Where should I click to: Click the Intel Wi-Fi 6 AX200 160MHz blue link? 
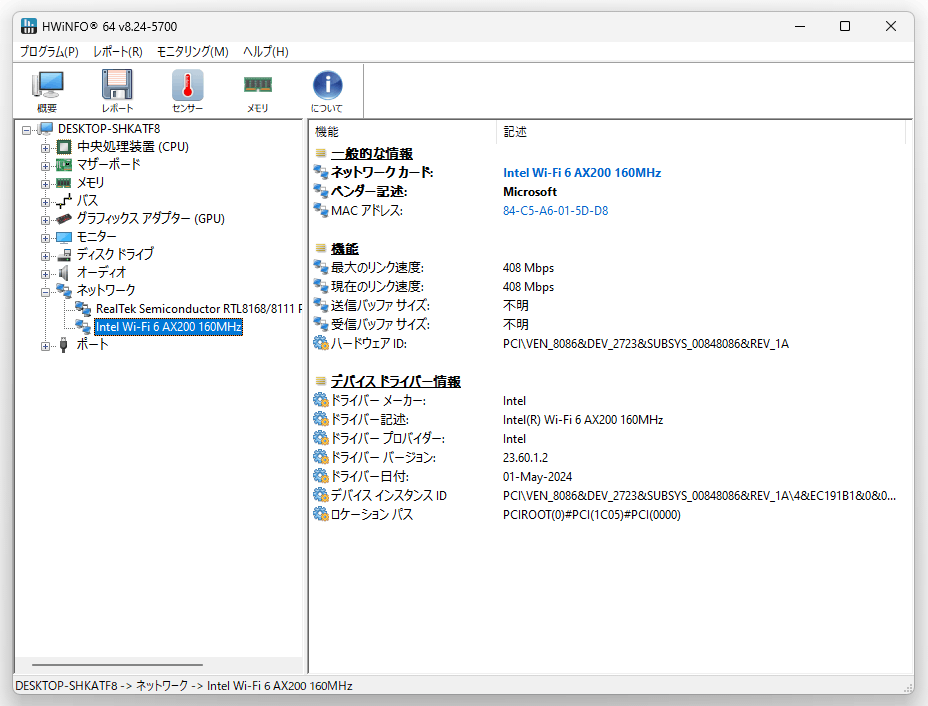pos(582,173)
